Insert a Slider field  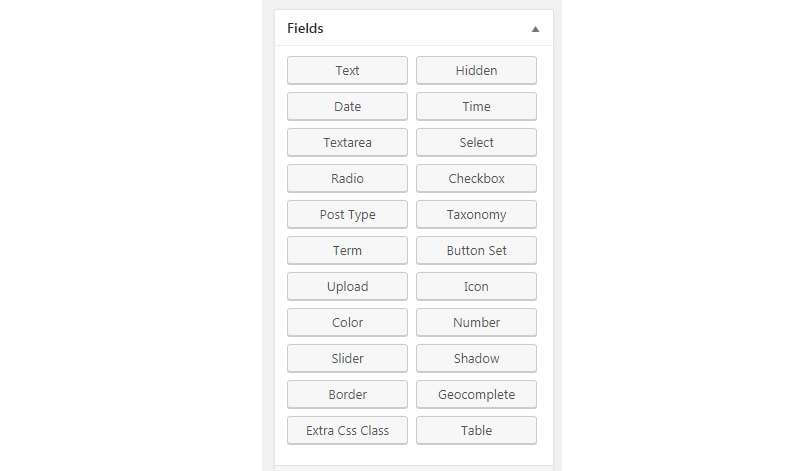347,358
